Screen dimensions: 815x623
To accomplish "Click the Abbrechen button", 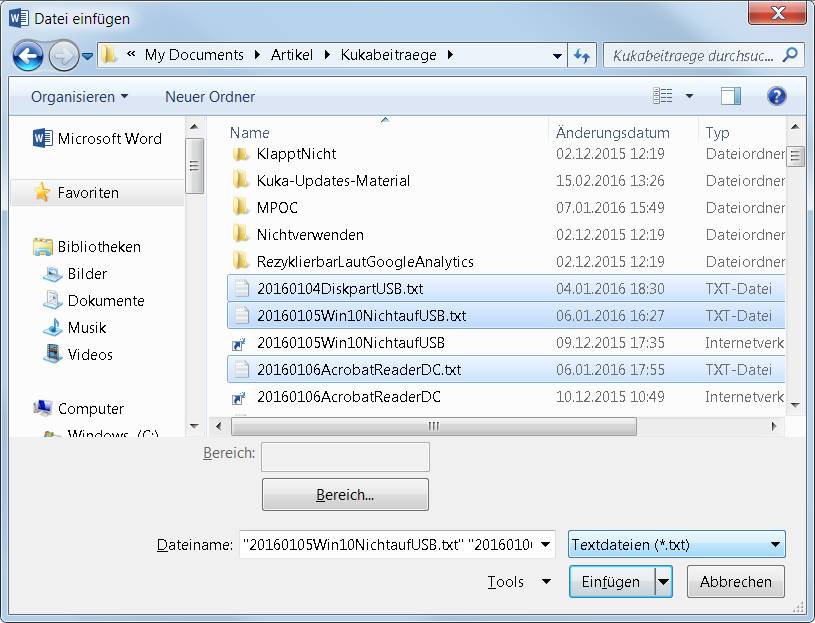I will (735, 581).
